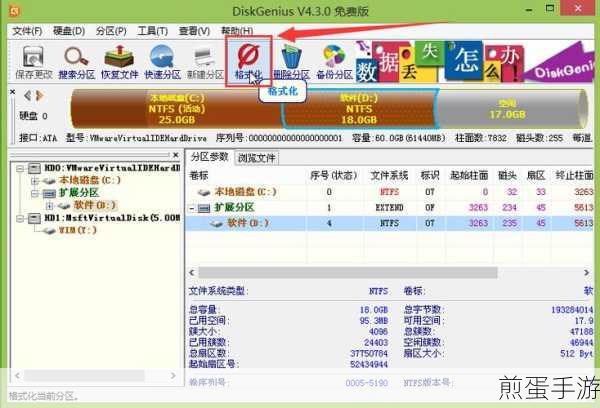The height and width of the screenshot is (408, 600).
Task: Click the 扇区 column header
Action: [x=536, y=176]
